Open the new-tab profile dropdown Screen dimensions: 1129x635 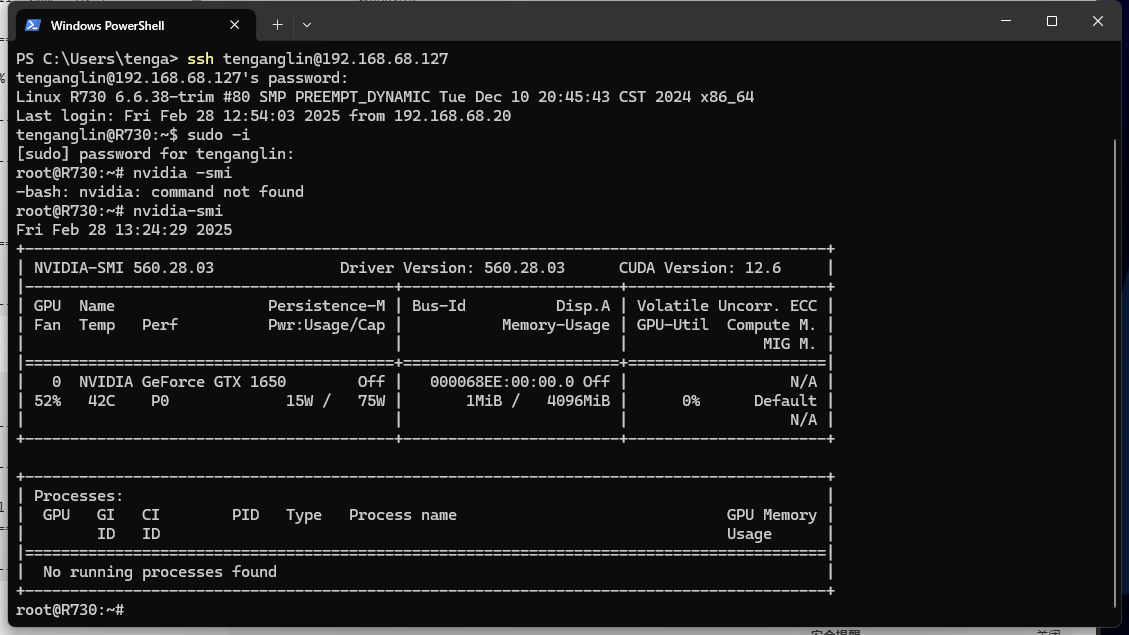(307, 25)
